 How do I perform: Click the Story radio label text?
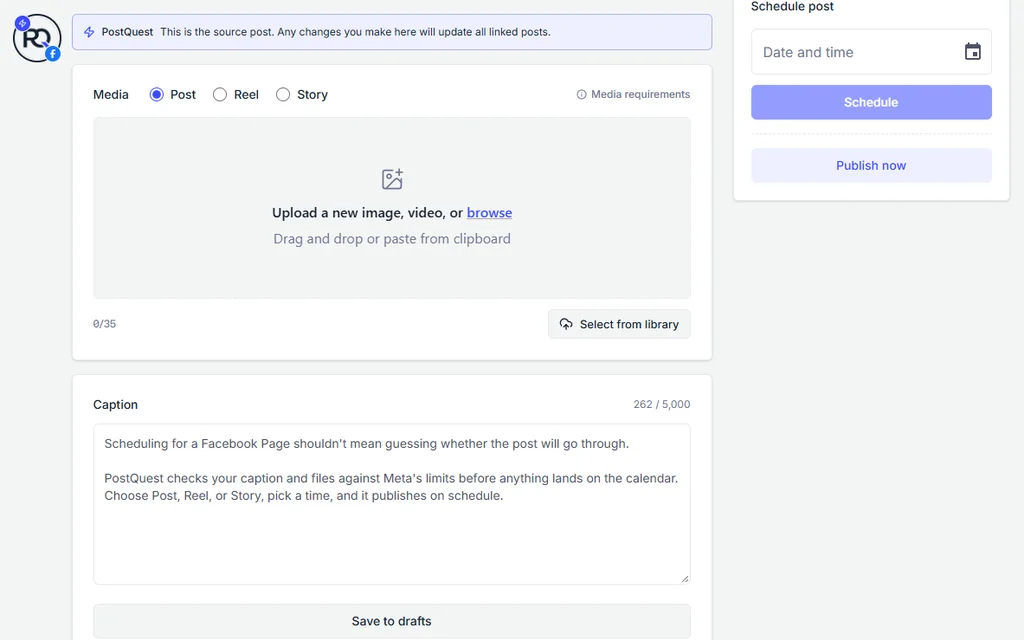pos(312,95)
